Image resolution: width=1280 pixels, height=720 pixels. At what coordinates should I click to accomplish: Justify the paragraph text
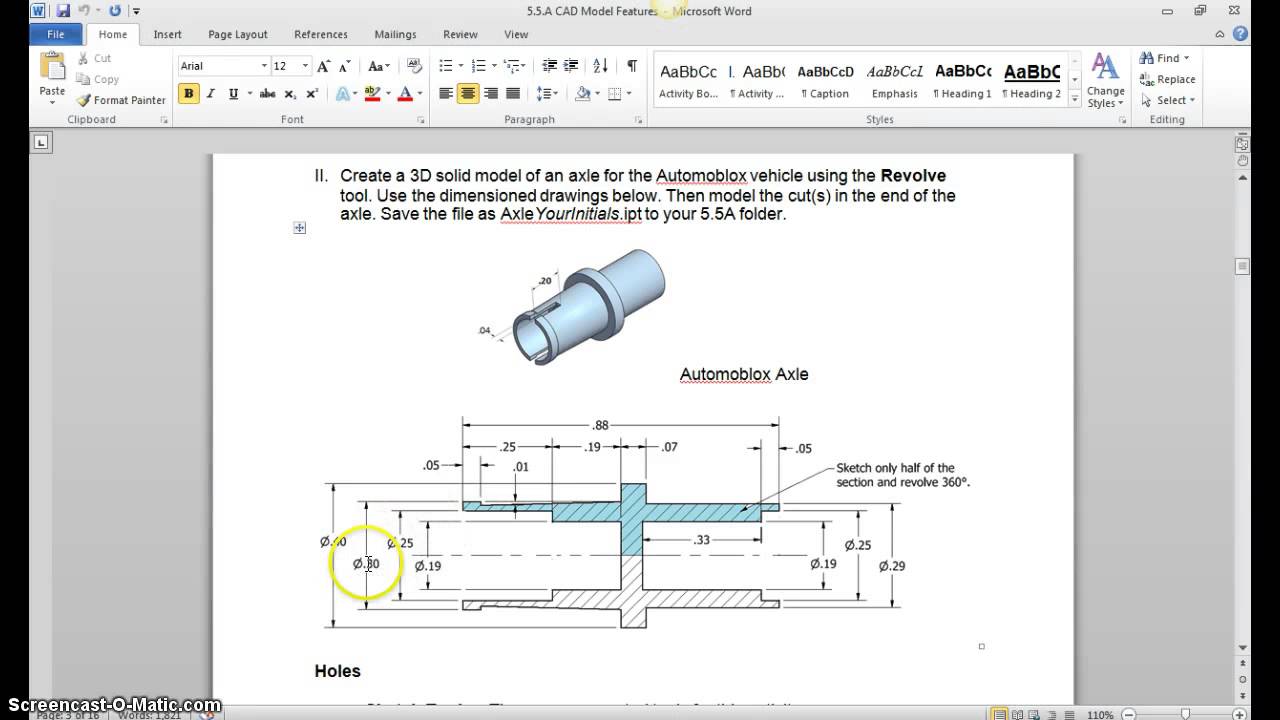[x=513, y=94]
